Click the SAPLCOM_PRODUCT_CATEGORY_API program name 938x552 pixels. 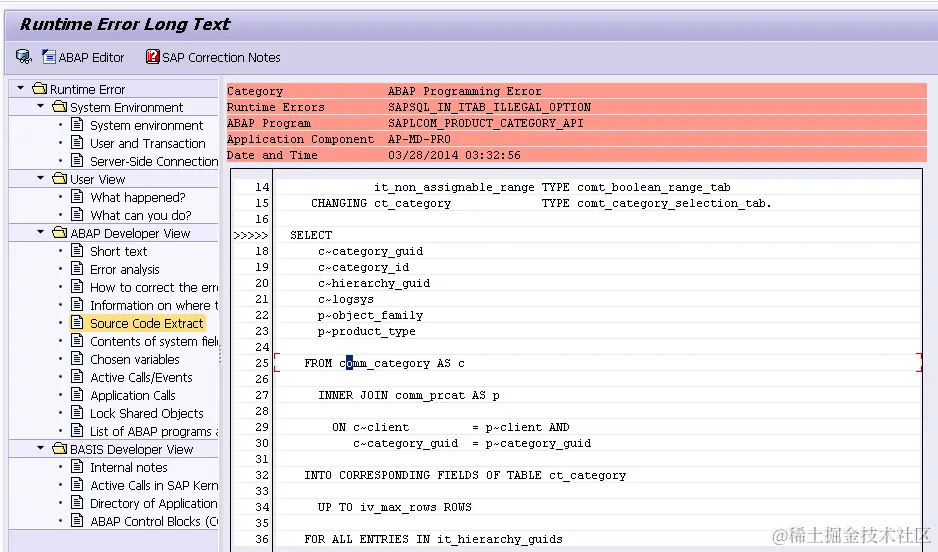(486, 123)
